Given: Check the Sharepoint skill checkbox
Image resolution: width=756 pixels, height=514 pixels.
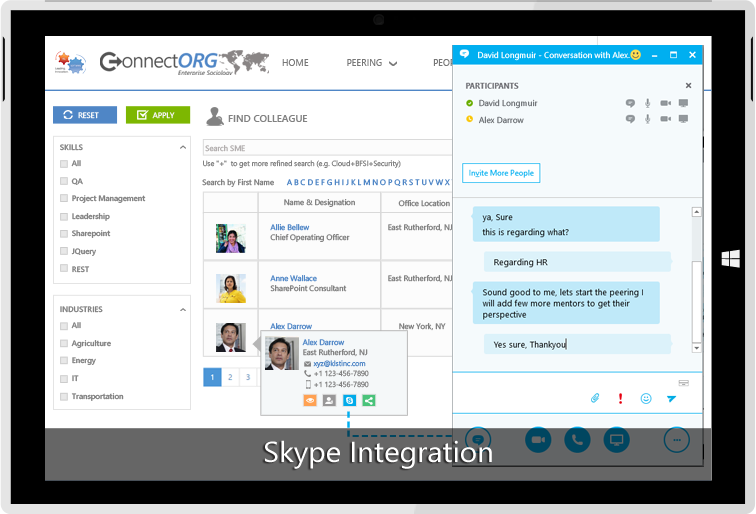Looking at the screenshot, I should click(64, 233).
